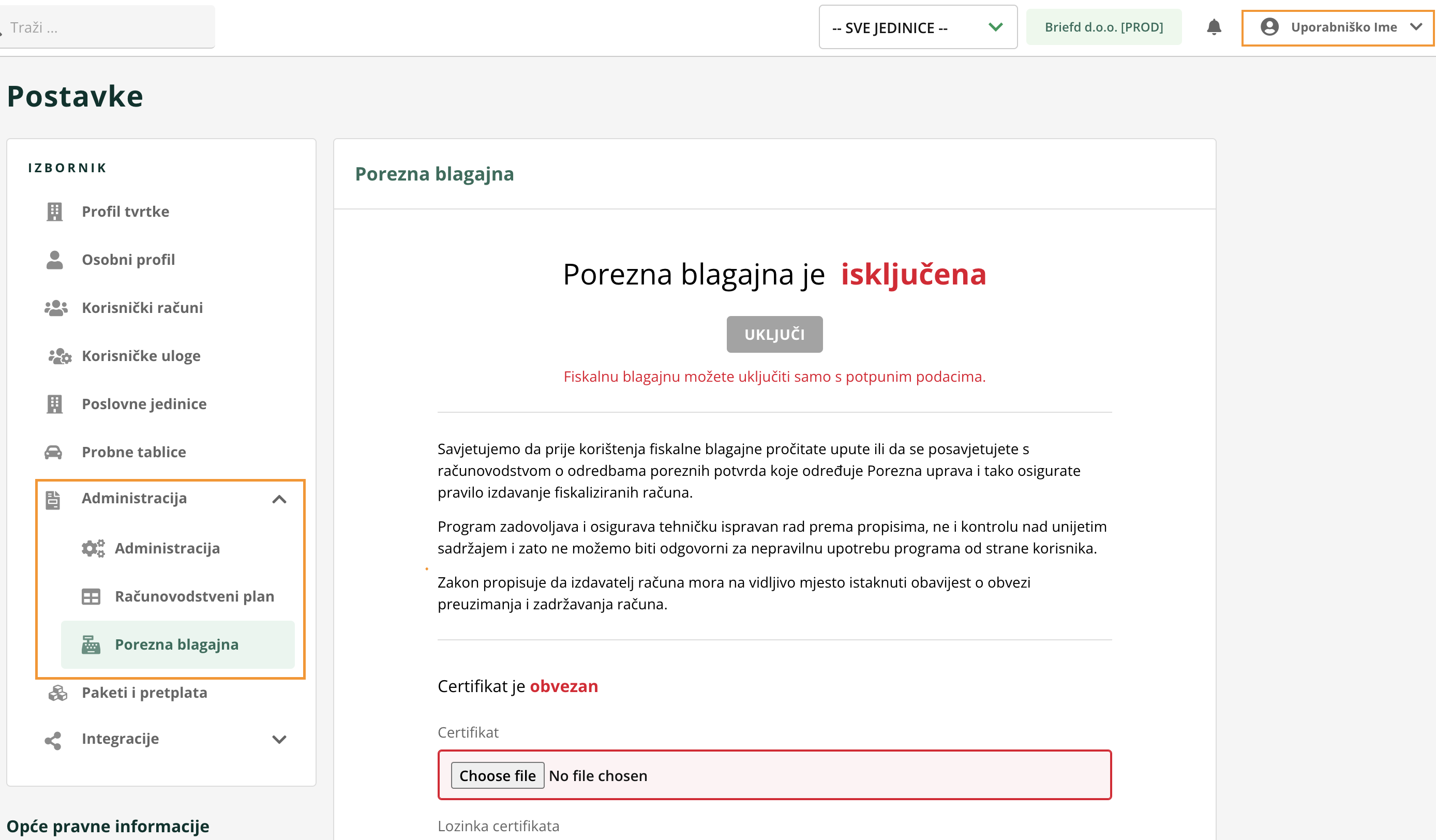Expand the Integracije menu section
Screen dimensions: 1436x840
(279, 739)
